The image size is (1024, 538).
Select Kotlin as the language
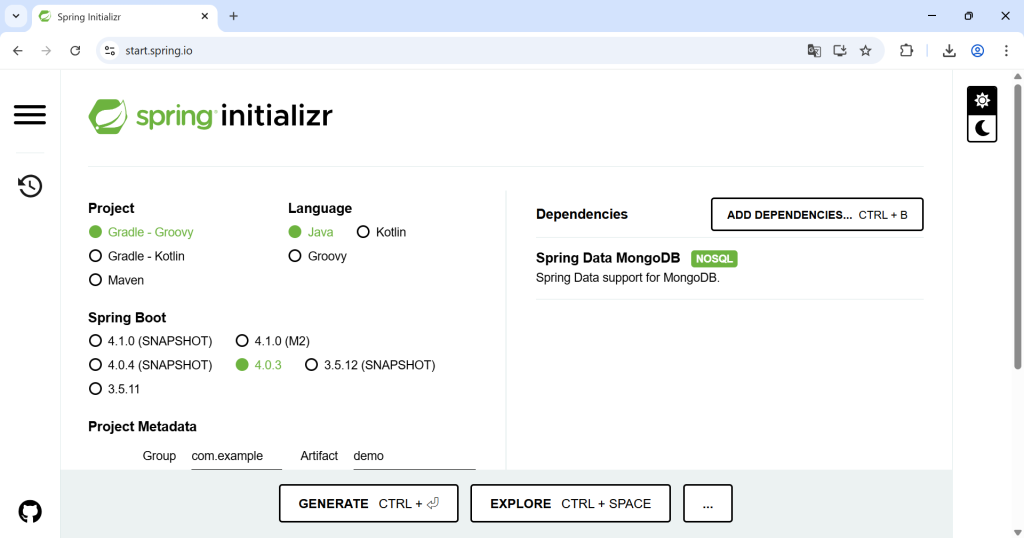click(x=363, y=232)
